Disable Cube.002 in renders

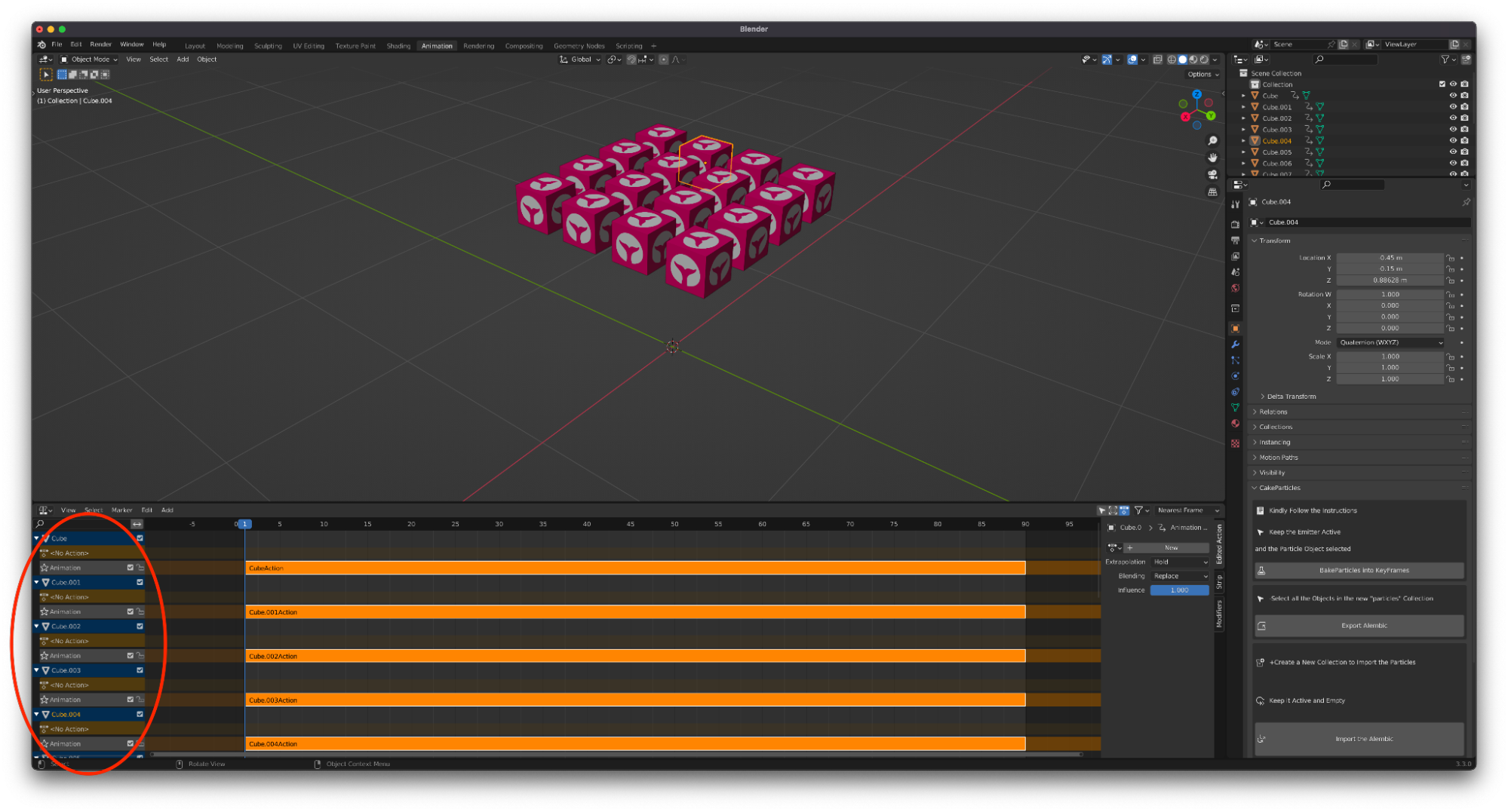tap(1464, 118)
